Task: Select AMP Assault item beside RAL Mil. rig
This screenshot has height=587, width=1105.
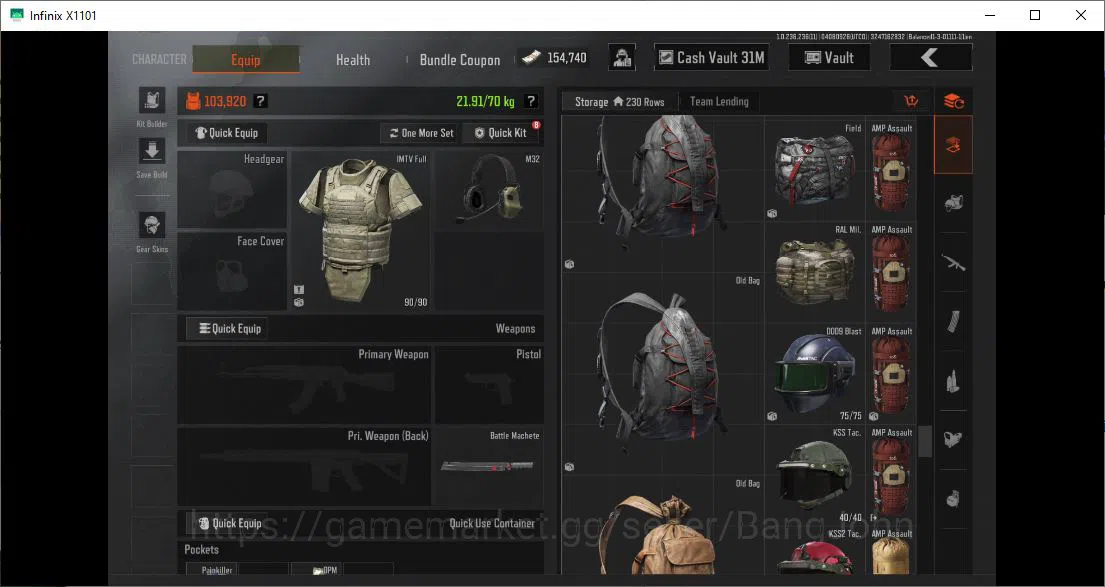Action: click(x=891, y=272)
